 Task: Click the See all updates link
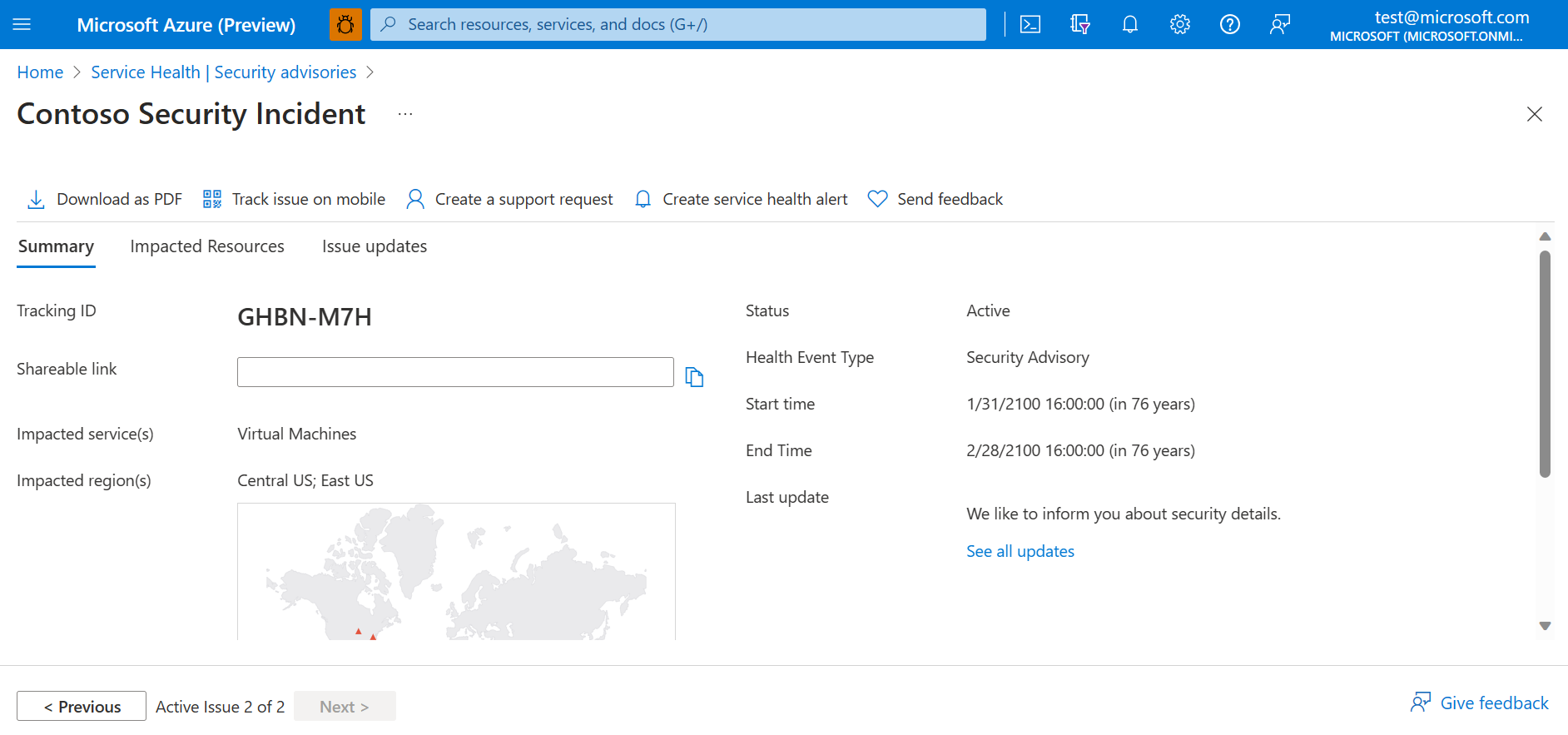coord(1020,551)
